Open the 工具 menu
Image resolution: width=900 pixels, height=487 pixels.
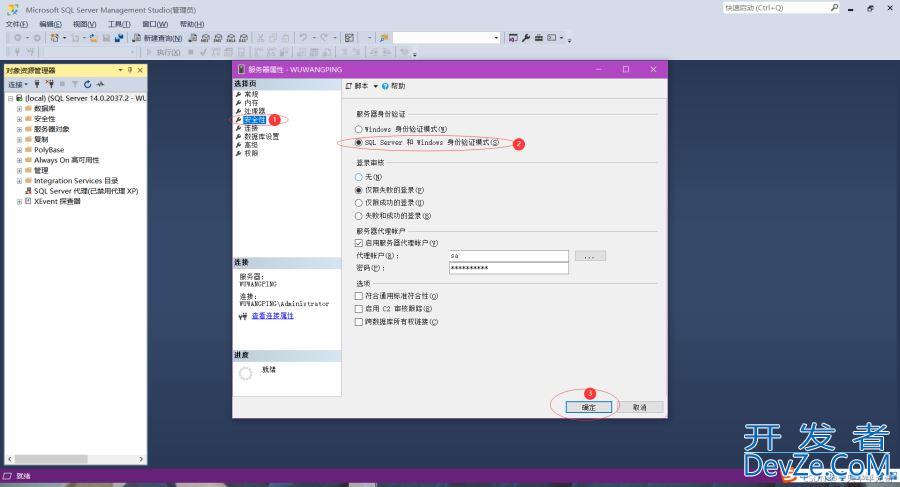pos(119,24)
